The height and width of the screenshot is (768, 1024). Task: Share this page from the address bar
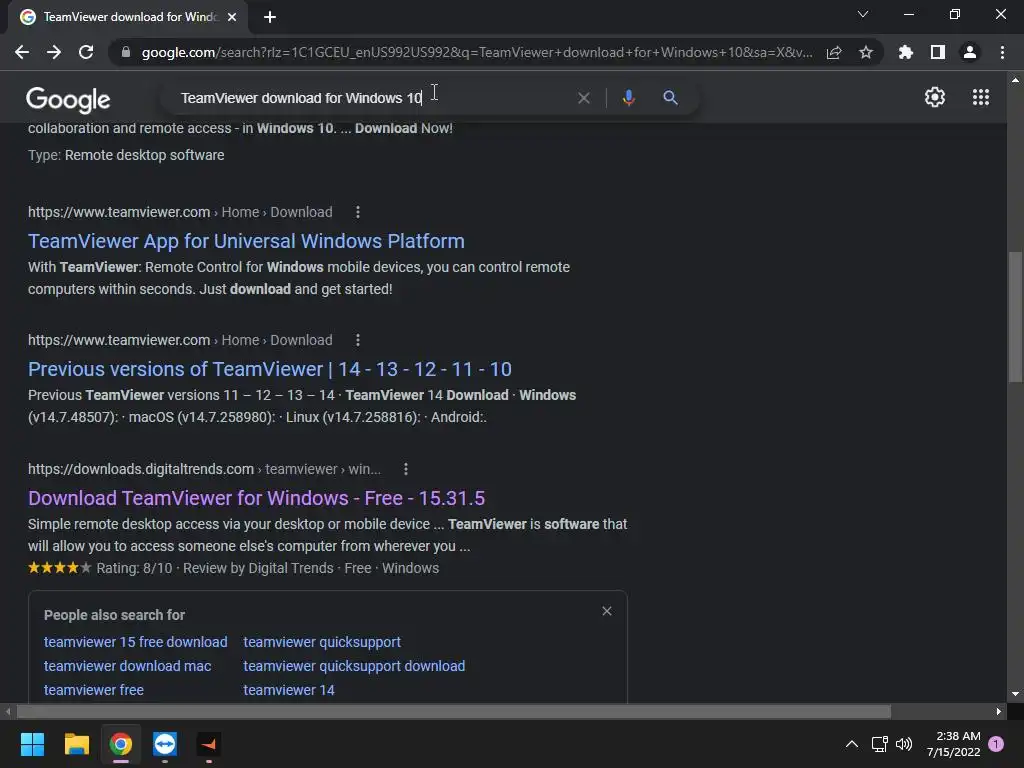click(x=834, y=52)
